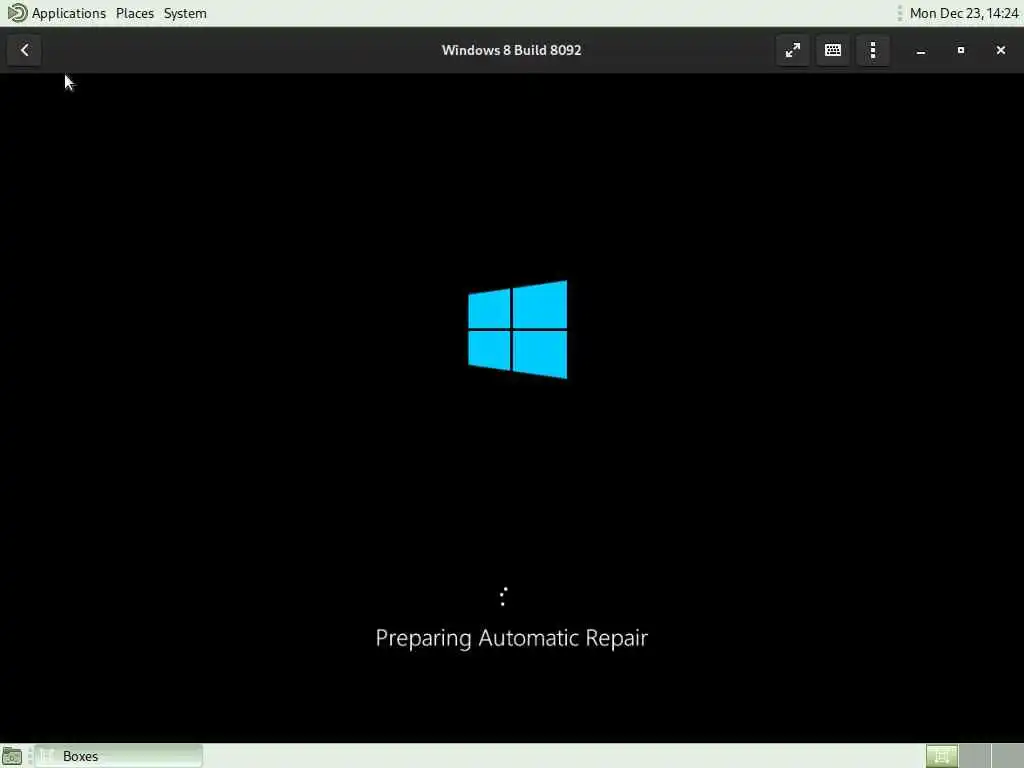1024x768 pixels.
Task: Open the Applications menu
Action: (69, 13)
